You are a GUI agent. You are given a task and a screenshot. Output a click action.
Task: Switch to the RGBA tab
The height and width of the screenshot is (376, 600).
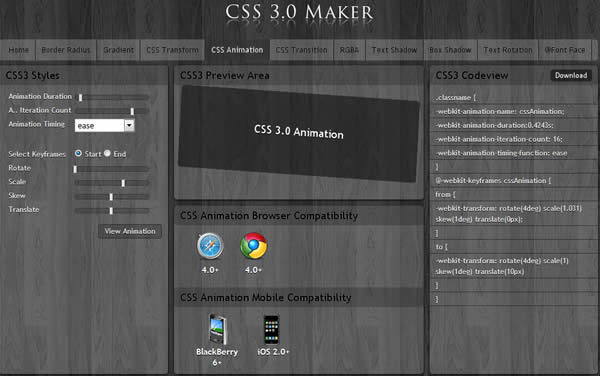tap(349, 50)
